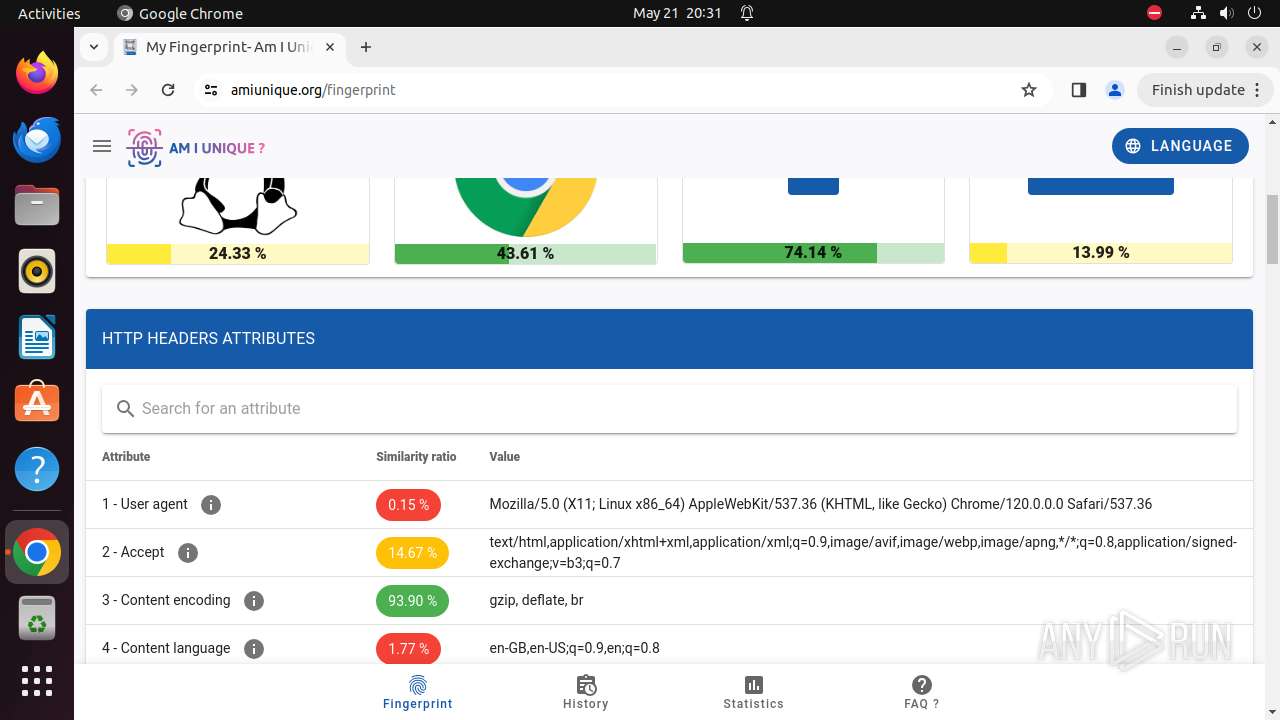Go back to previous page
The height and width of the screenshot is (720, 1280).
(96, 90)
